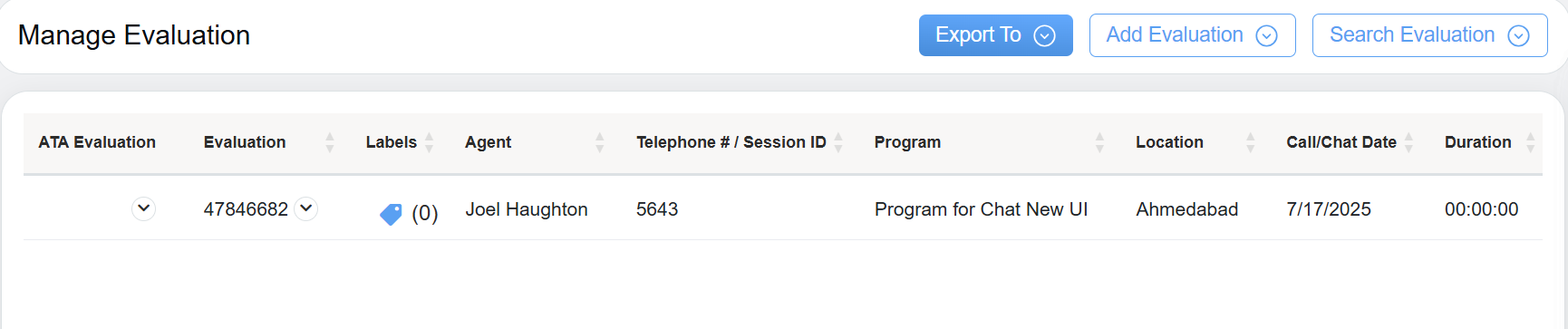This screenshot has width=1568, height=329.
Task: Click the ATA Evaluation column header
Action: click(97, 142)
